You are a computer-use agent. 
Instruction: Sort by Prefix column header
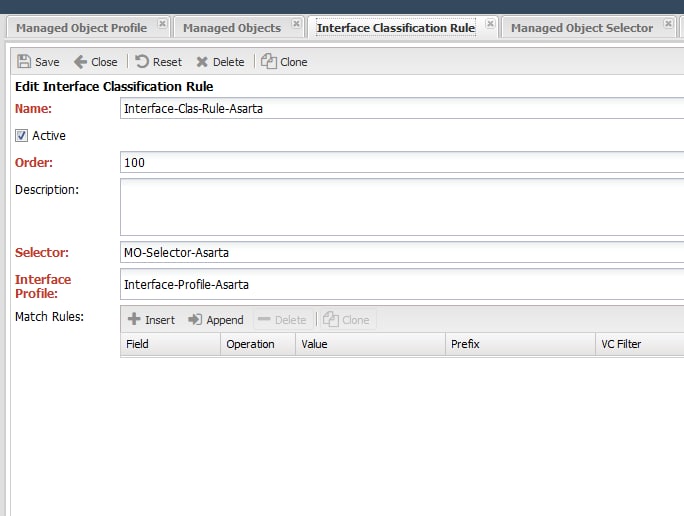point(520,344)
